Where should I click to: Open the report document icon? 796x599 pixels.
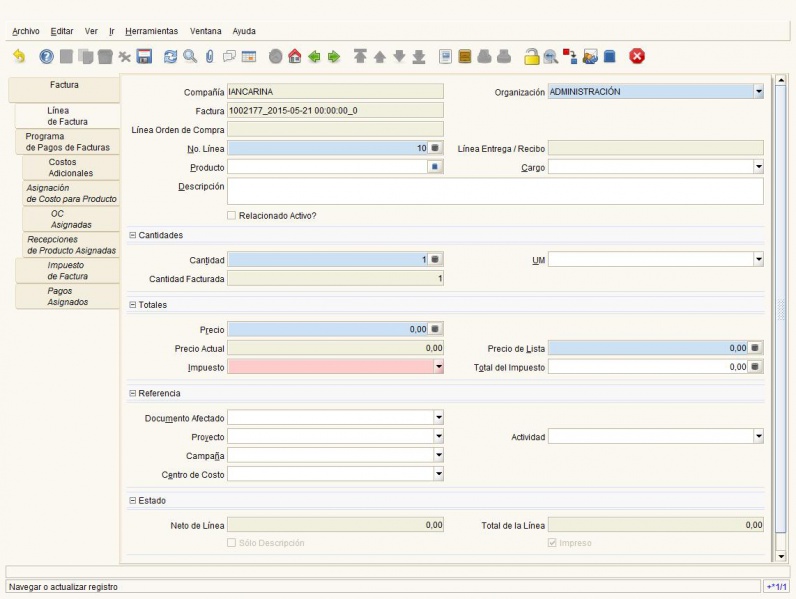[445, 56]
